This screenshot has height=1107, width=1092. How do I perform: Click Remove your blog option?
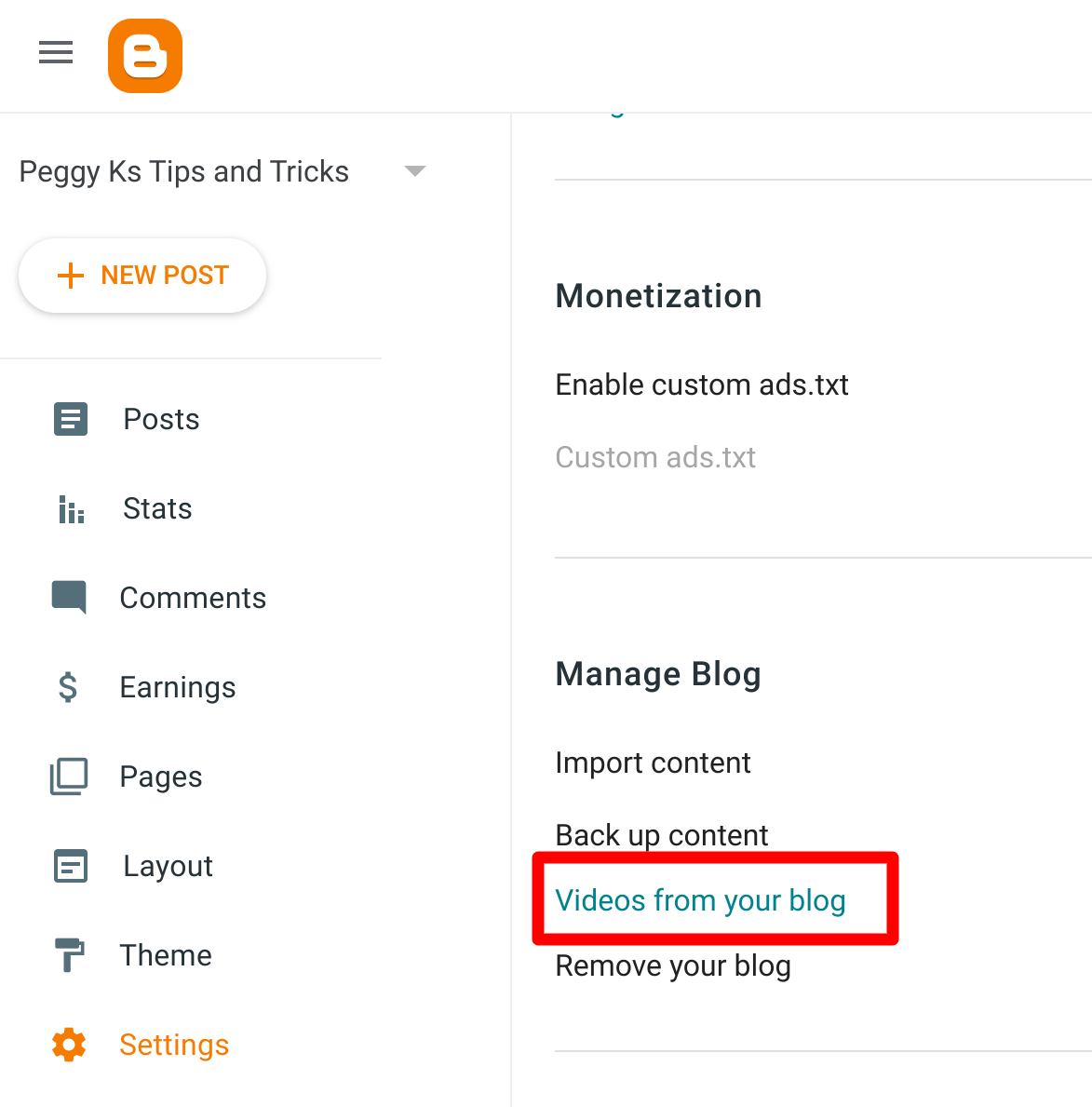coord(672,965)
